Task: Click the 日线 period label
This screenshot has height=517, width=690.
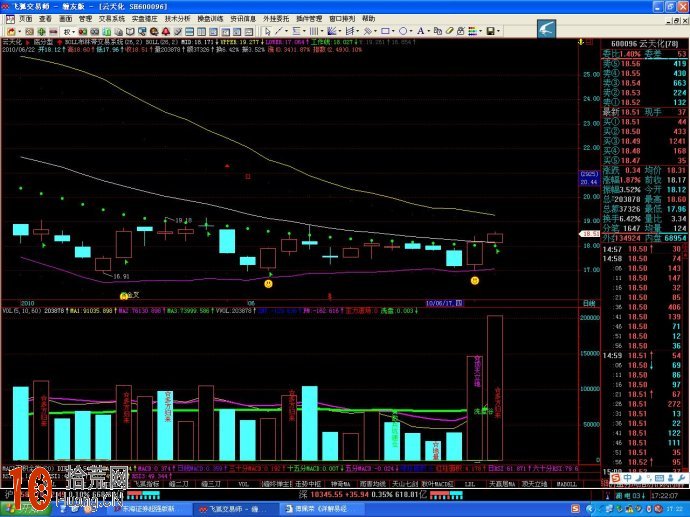Action: click(589, 302)
